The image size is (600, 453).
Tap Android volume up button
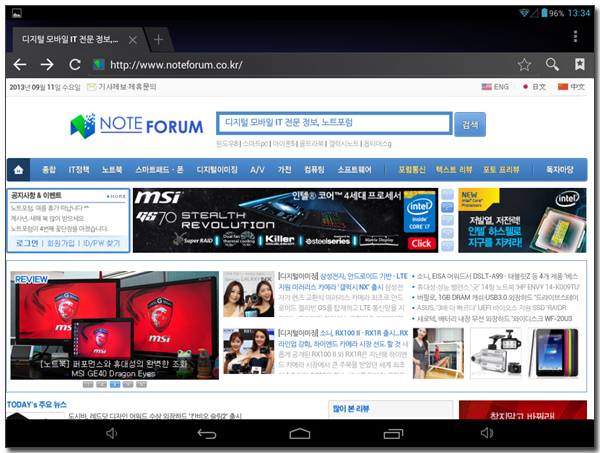point(487,433)
